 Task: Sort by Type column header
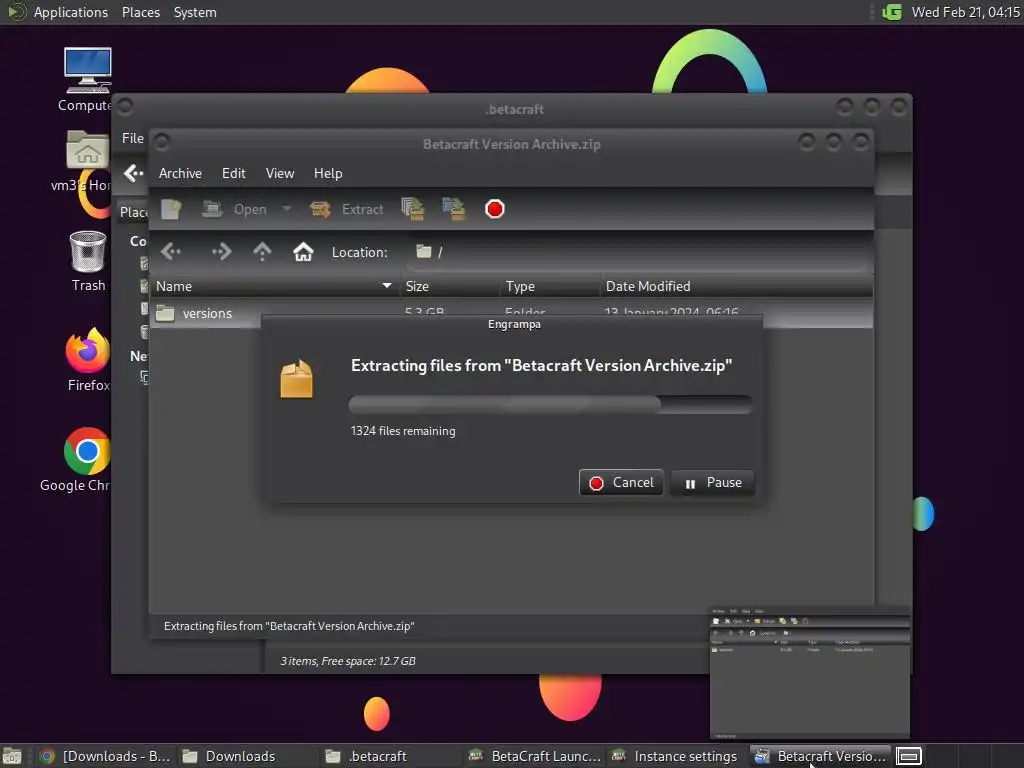pyautogui.click(x=550, y=286)
